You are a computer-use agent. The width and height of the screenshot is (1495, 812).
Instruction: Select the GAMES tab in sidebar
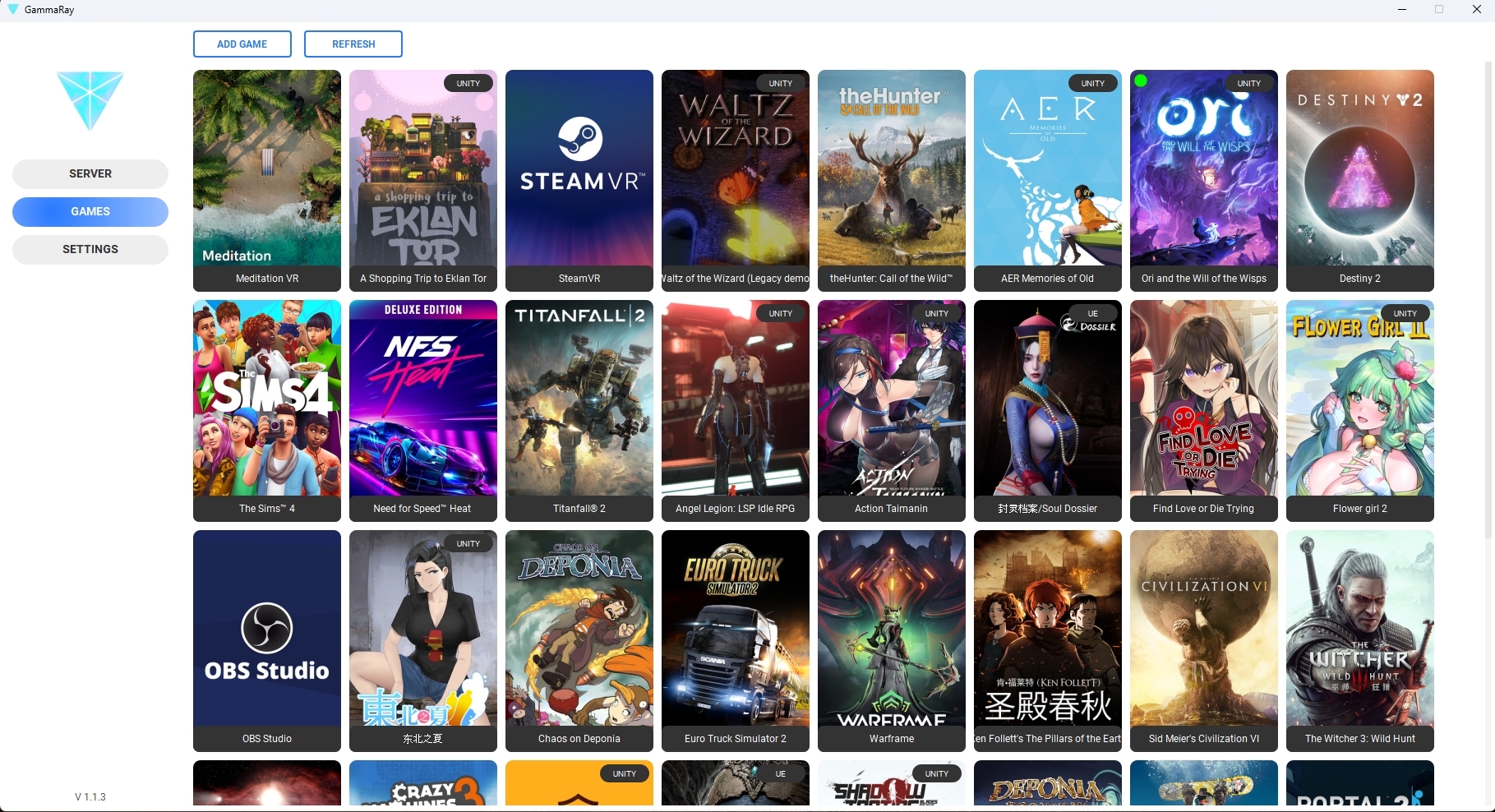(90, 211)
